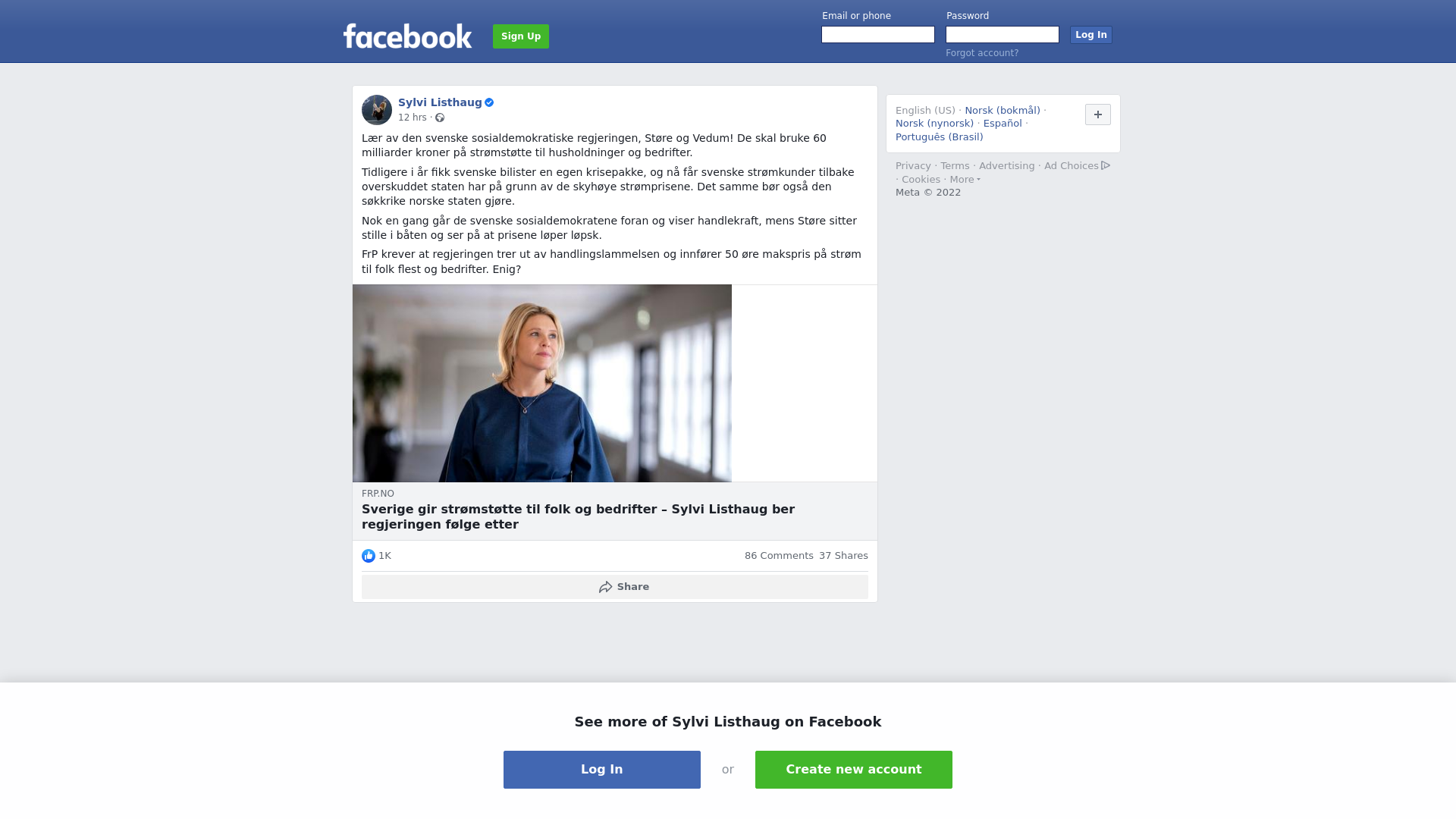
Task: Open the article image thumbnail
Action: 542,383
